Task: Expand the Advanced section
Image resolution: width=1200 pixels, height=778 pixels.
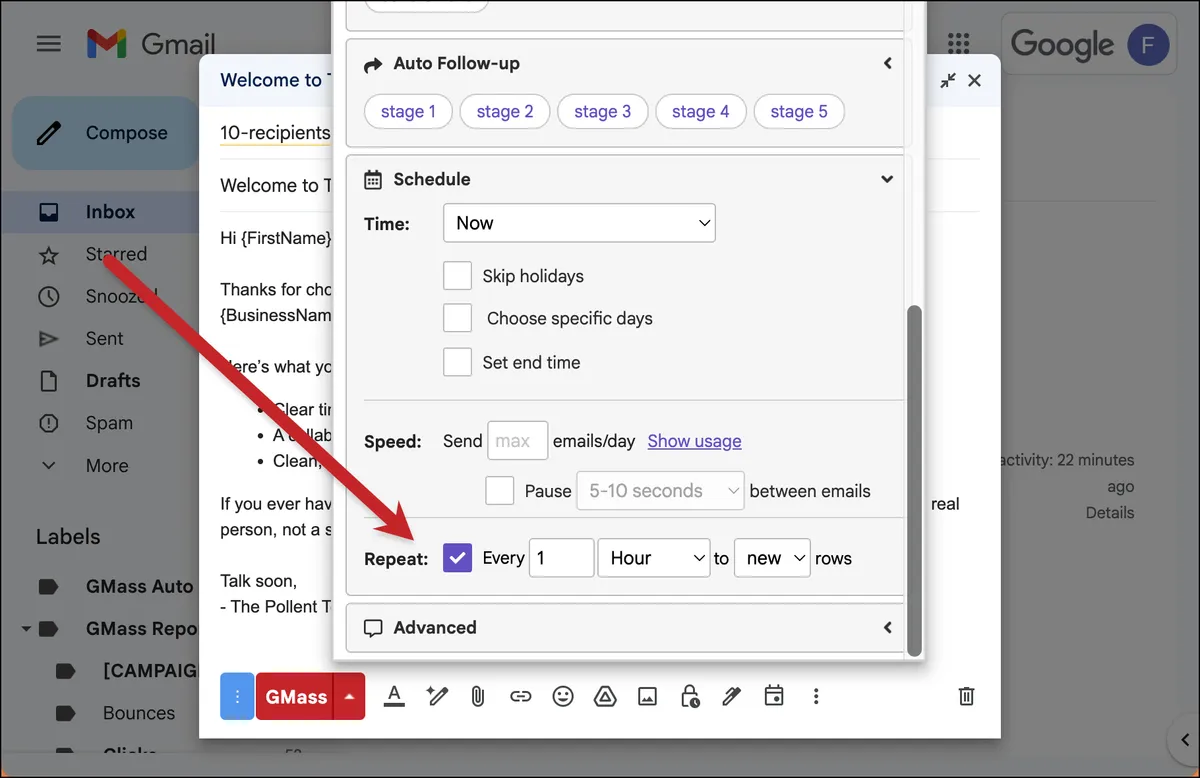Action: click(x=626, y=628)
